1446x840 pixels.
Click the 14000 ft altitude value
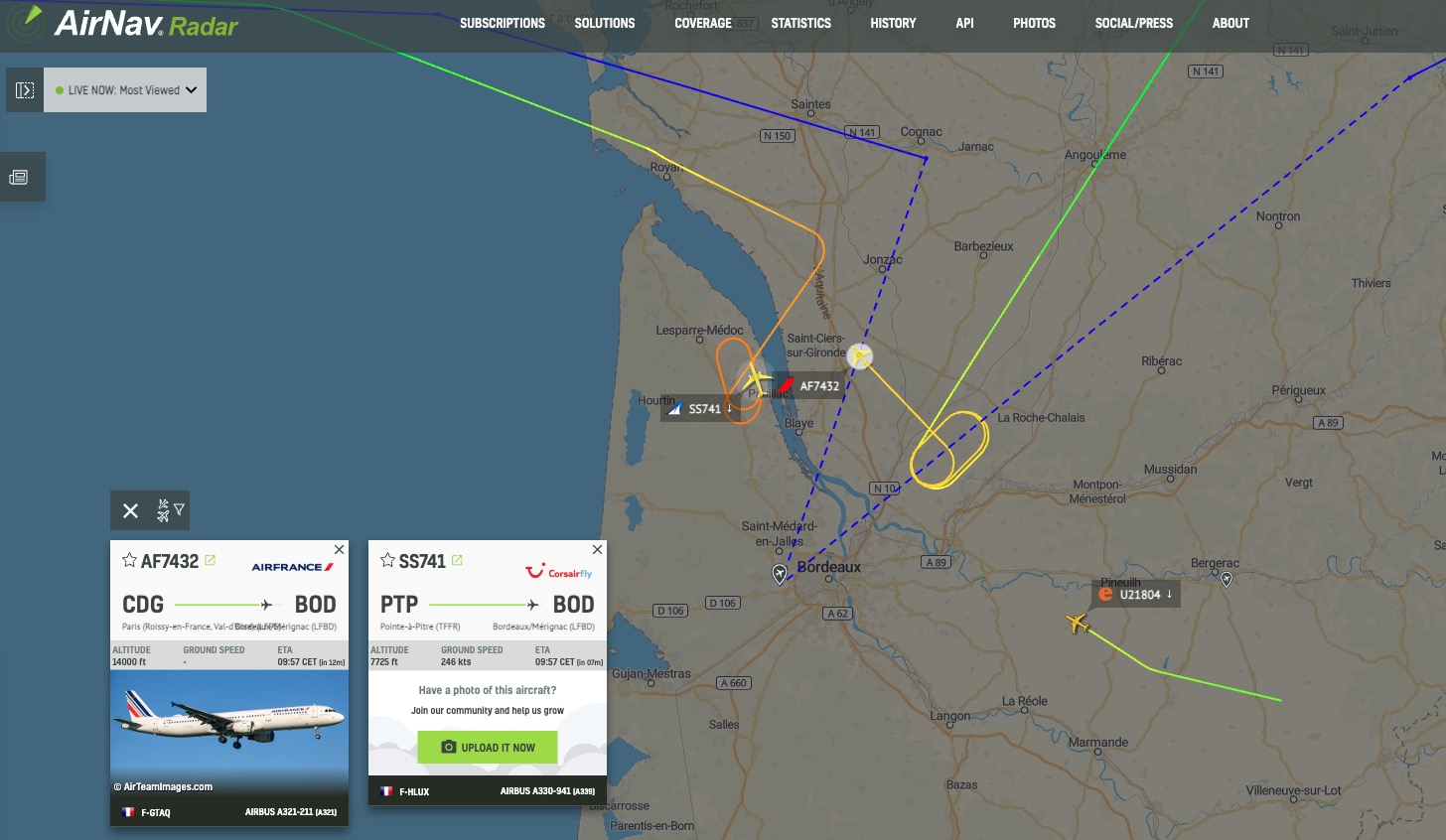(129, 662)
